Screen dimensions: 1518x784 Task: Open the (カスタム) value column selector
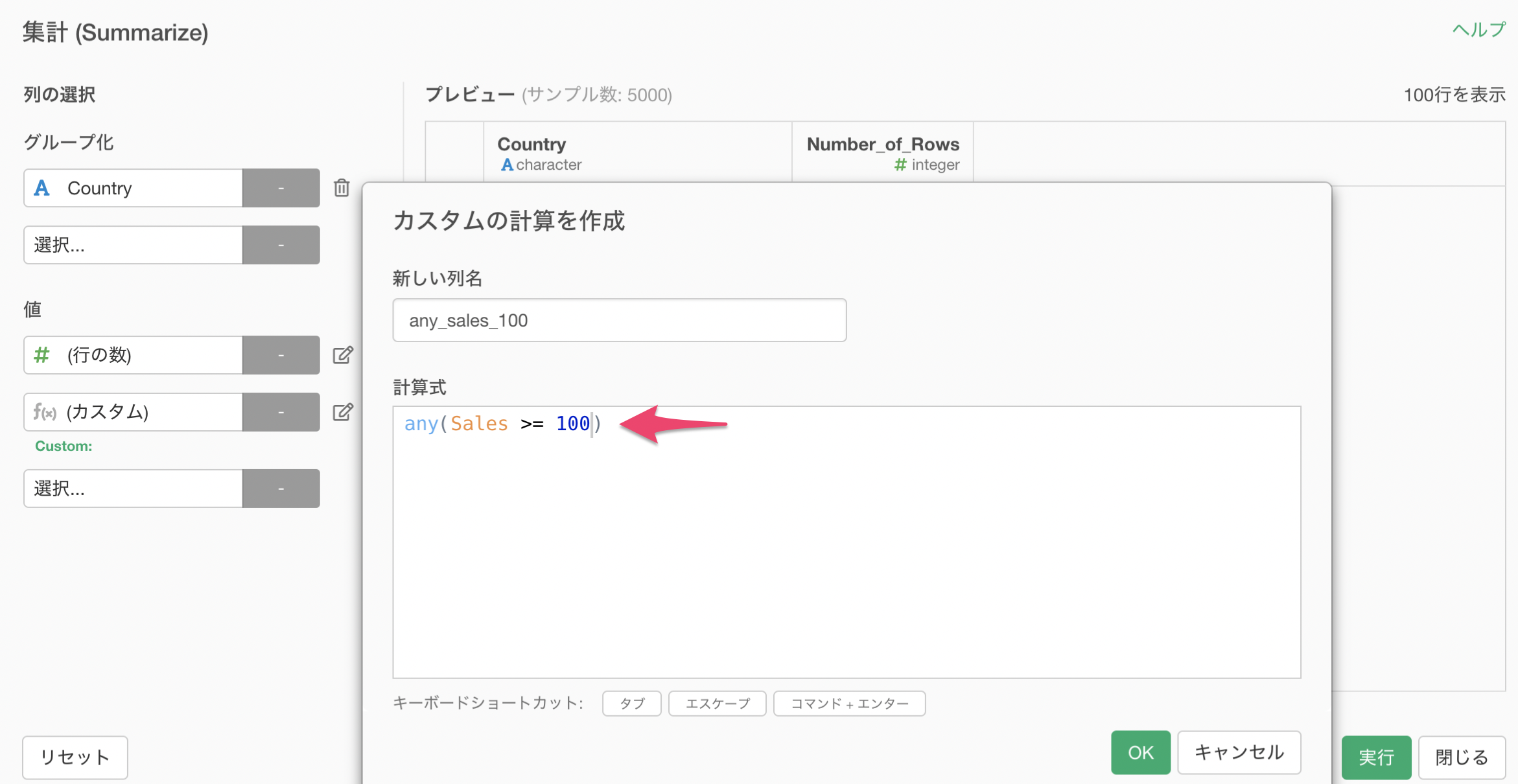coord(133,412)
